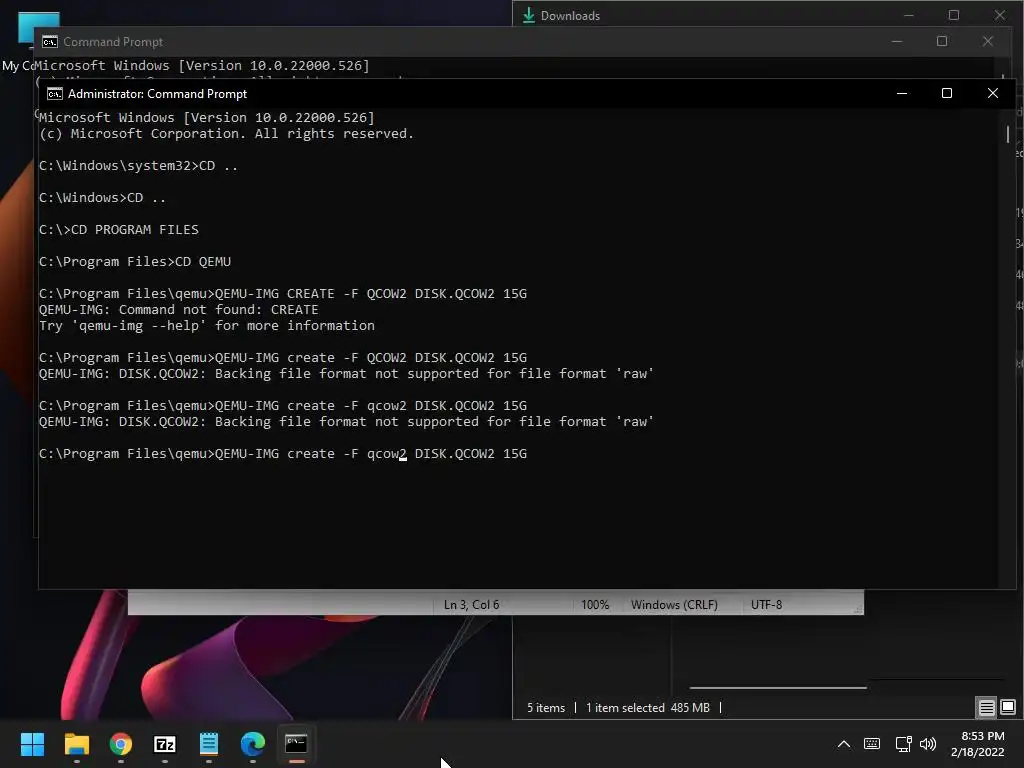This screenshot has width=1024, height=768.
Task: Open the volume tray icon
Action: (928, 744)
